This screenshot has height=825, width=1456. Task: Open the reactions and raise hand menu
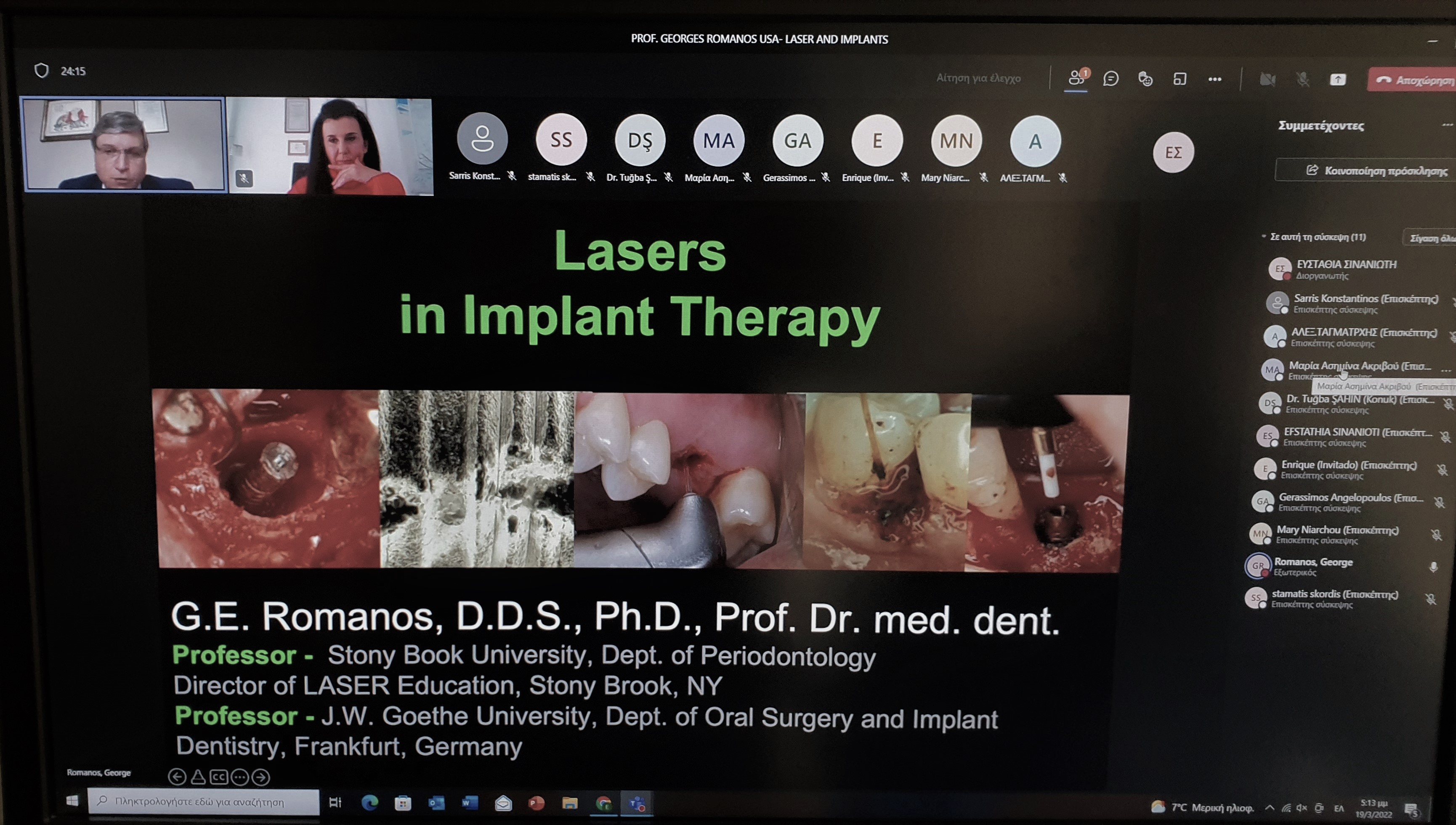[x=1145, y=79]
